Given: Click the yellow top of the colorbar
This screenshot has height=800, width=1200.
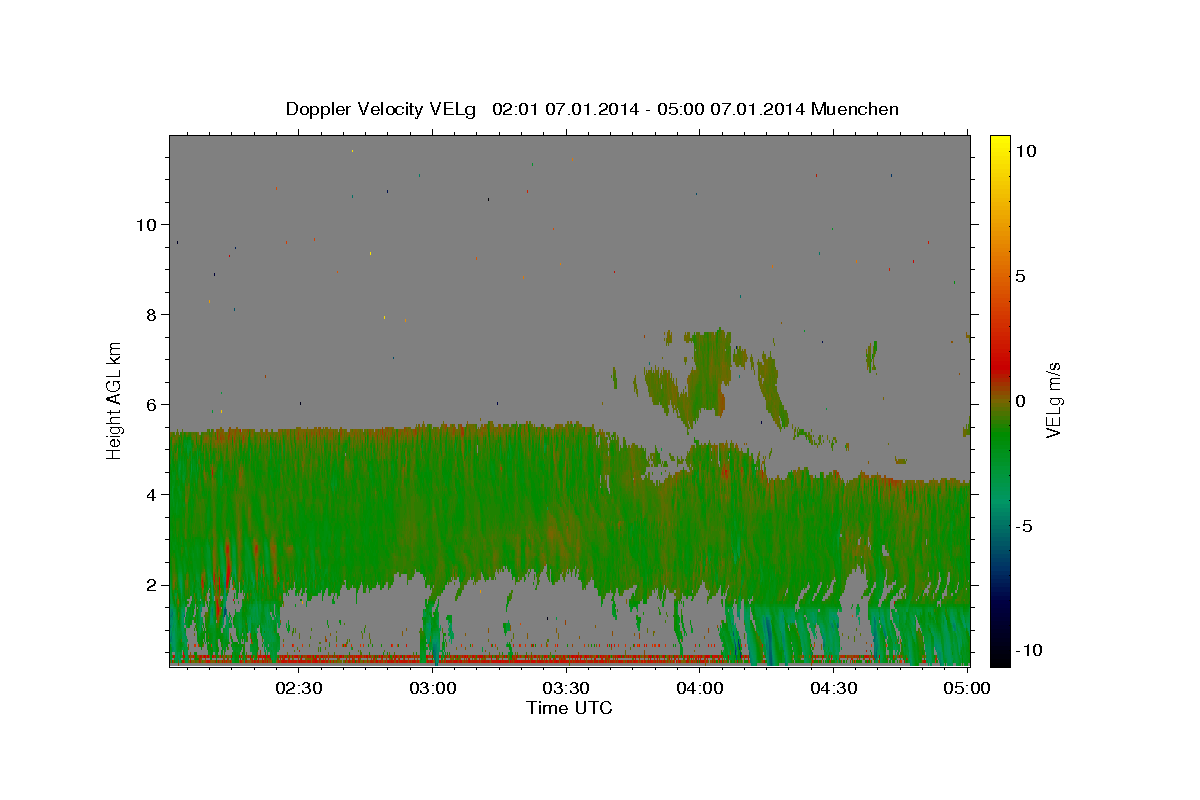Looking at the screenshot, I should pos(1000,143).
